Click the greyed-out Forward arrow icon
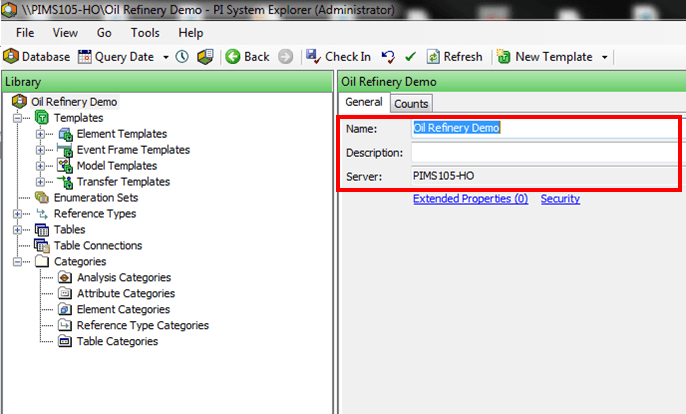The image size is (686, 414). (286, 56)
